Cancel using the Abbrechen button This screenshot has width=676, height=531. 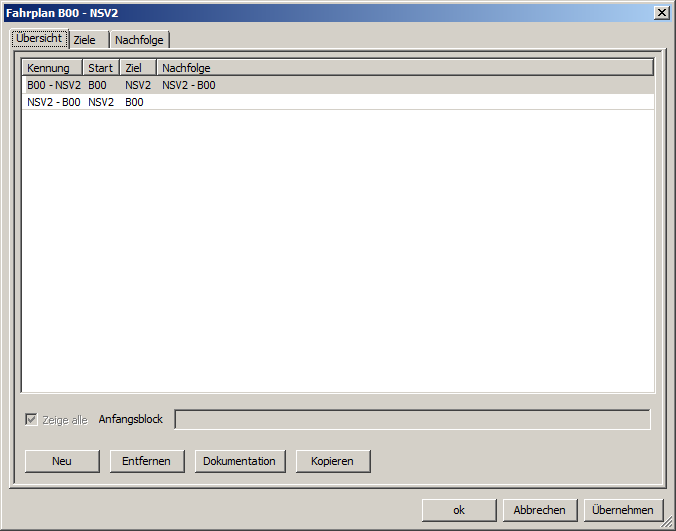click(x=540, y=510)
